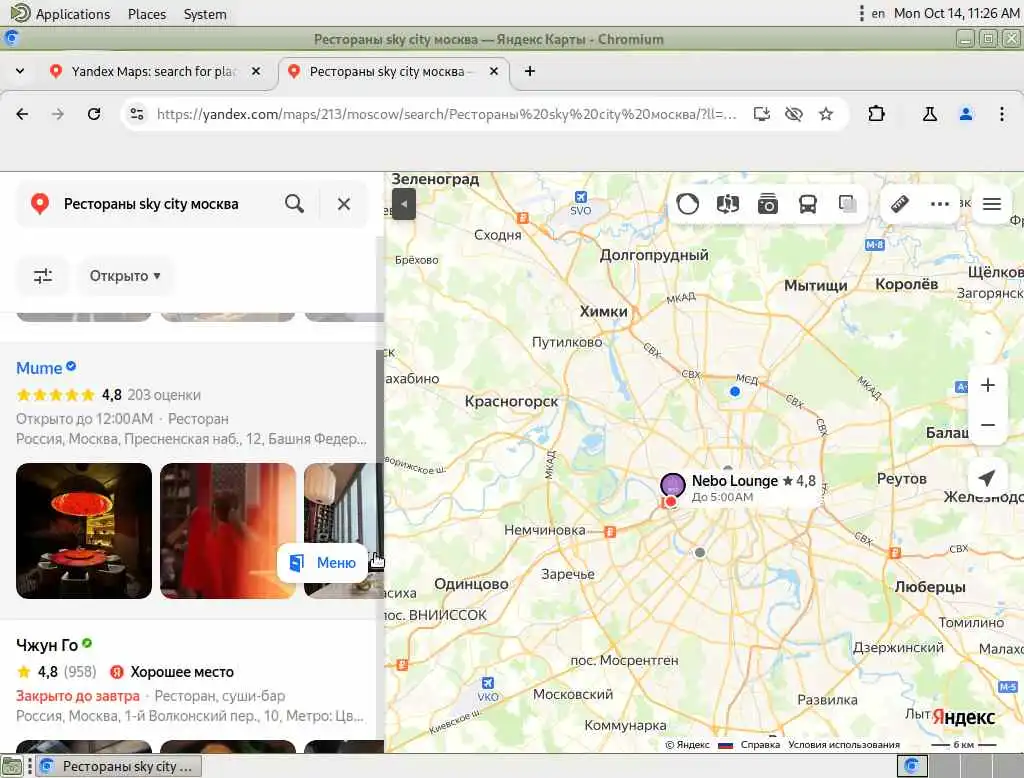Click the SVO airport icon
The height and width of the screenshot is (778, 1024).
click(x=581, y=197)
